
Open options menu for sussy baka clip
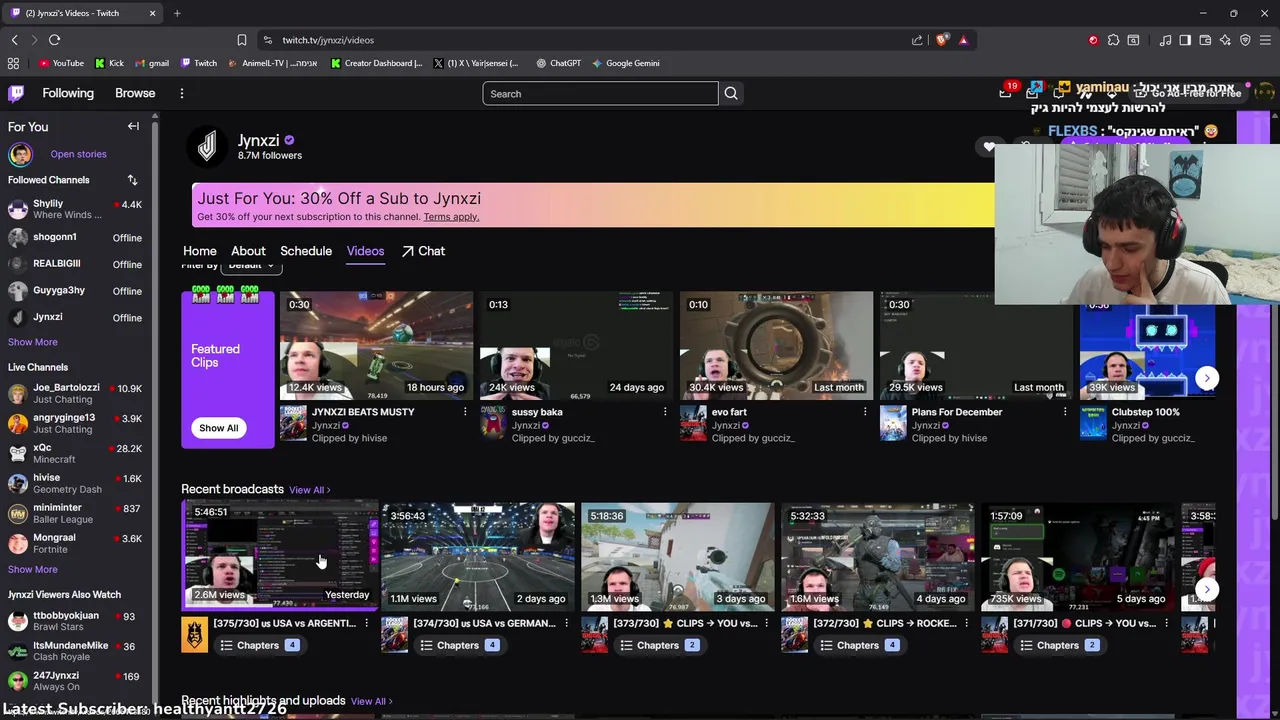(x=665, y=412)
